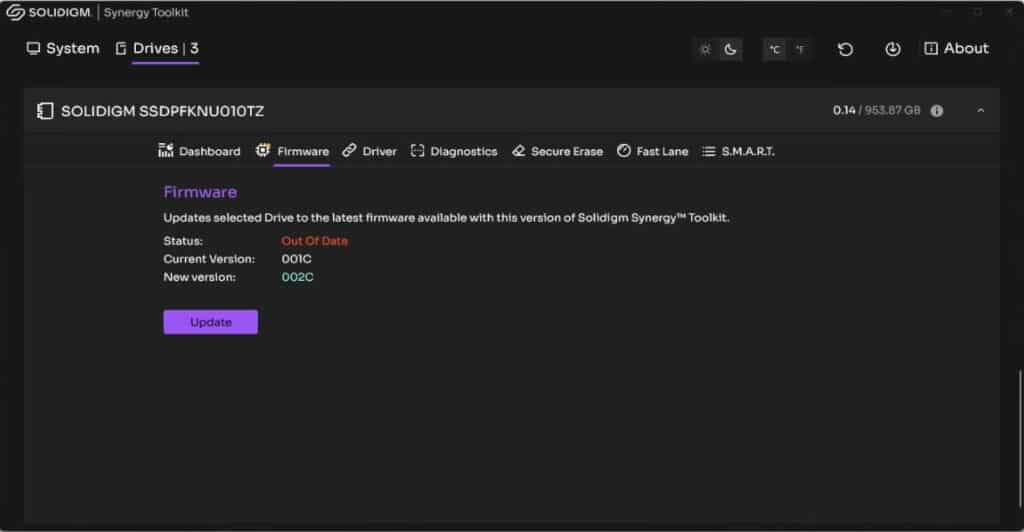This screenshot has width=1024, height=532.
Task: Click the Driver link icon
Action: click(349, 150)
